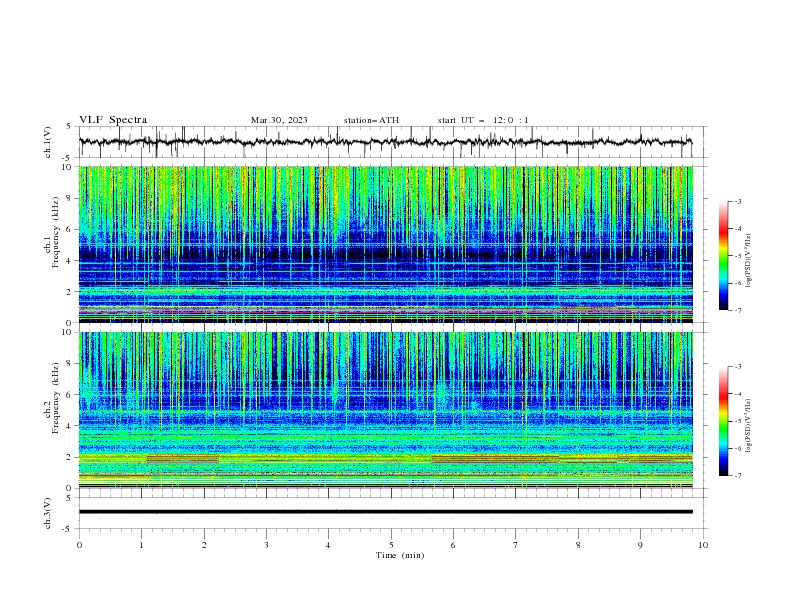Image resolution: width=792 pixels, height=612 pixels.
Task: Click the bottom color bar's log(PSD) label
Action: [748, 426]
